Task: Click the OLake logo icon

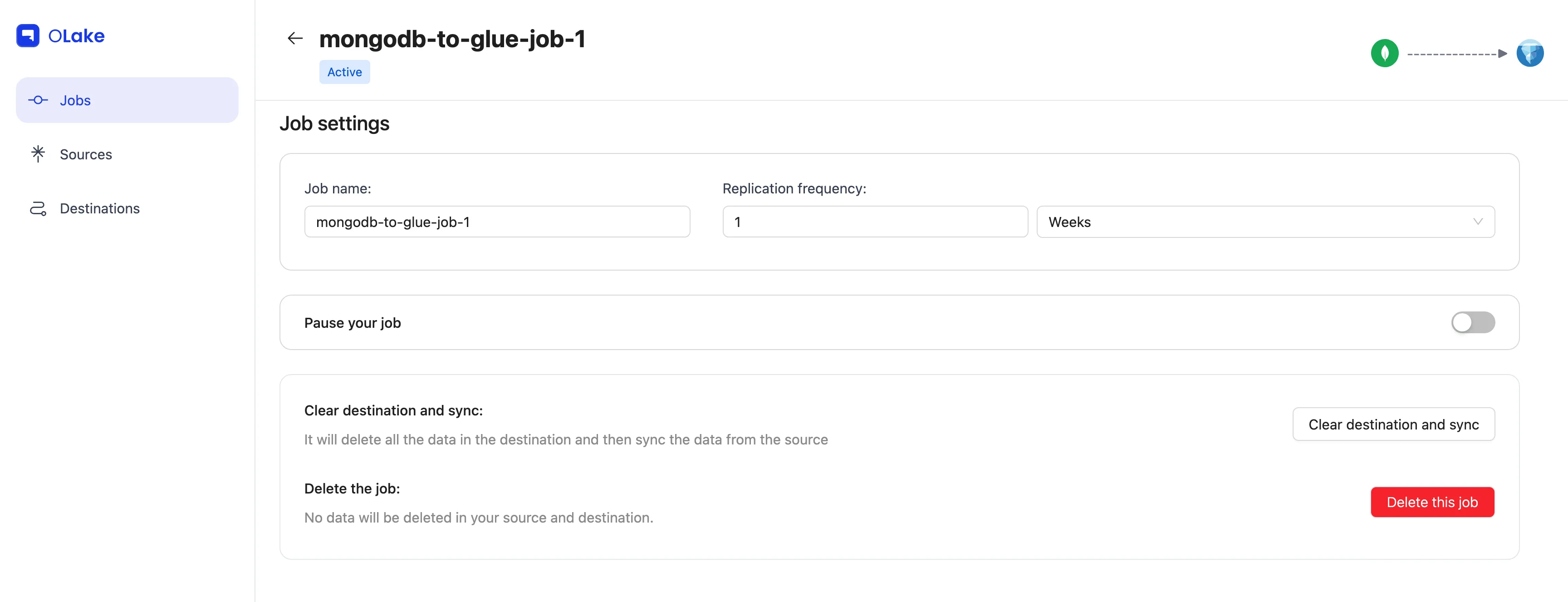Action: [x=27, y=35]
